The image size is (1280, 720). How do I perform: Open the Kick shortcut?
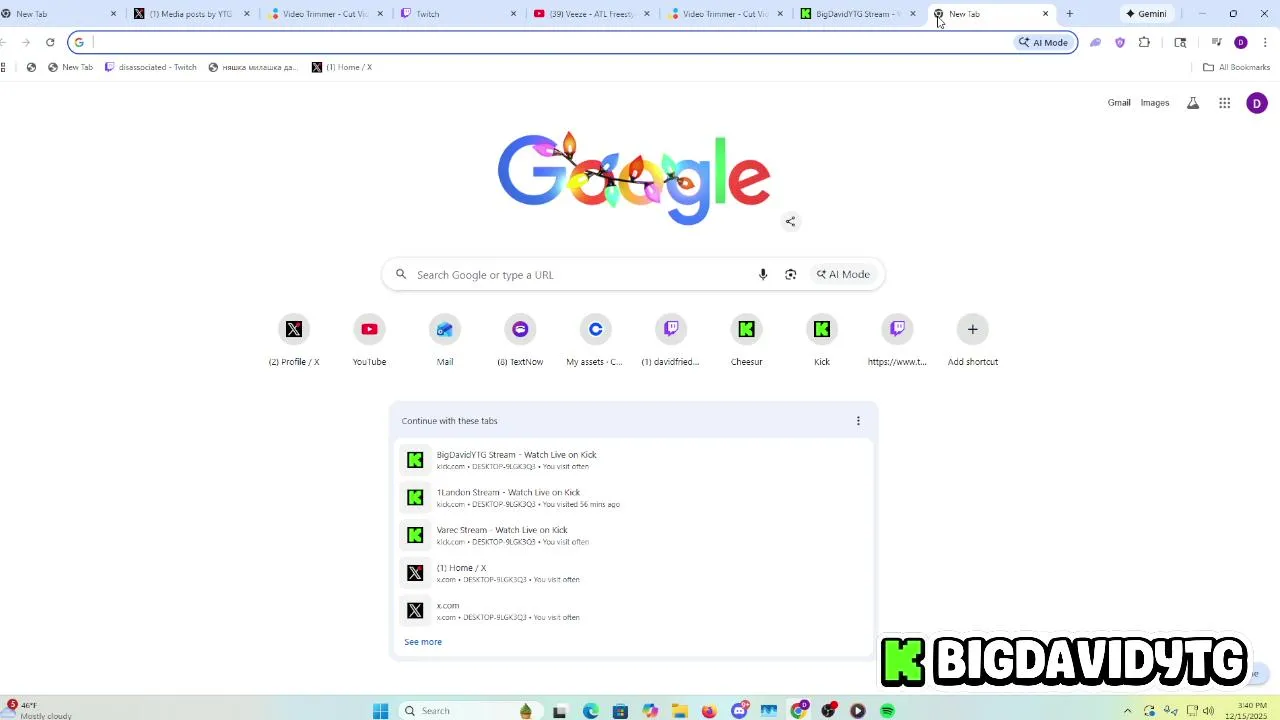(822, 329)
